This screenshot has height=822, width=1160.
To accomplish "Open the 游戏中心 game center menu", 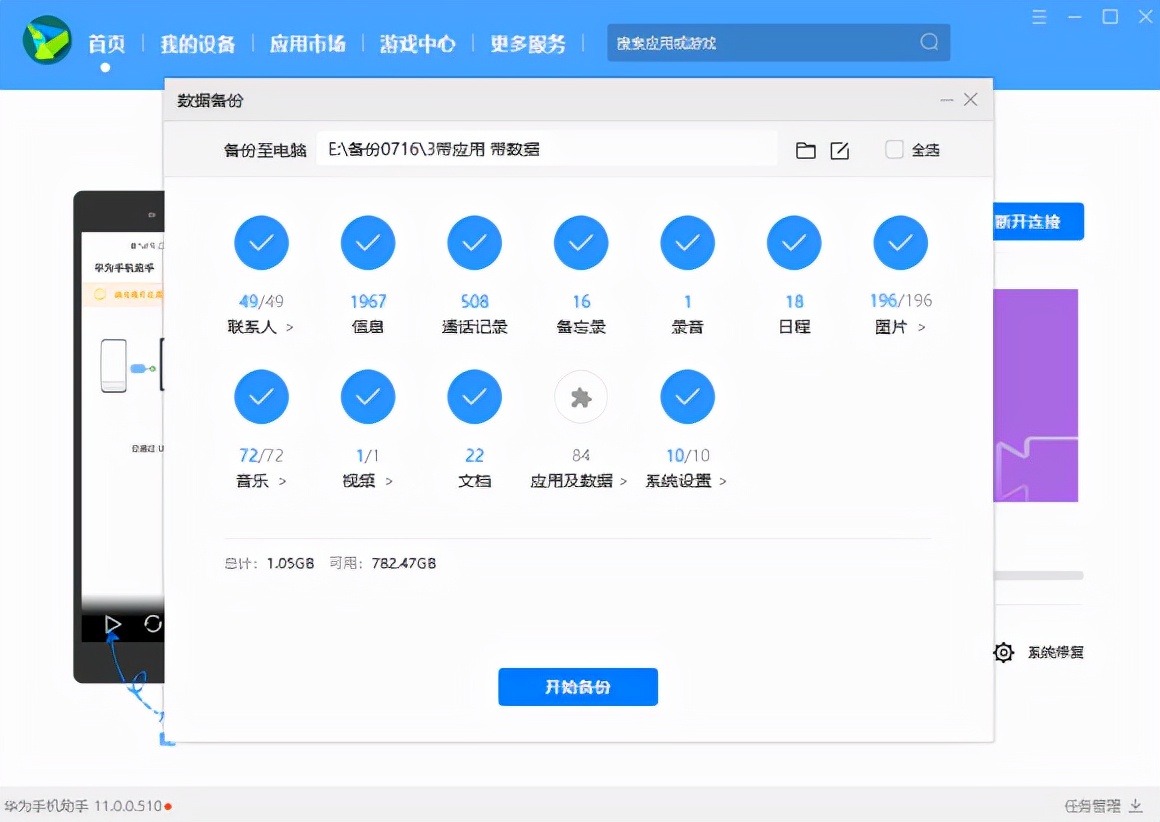I will tap(417, 43).
